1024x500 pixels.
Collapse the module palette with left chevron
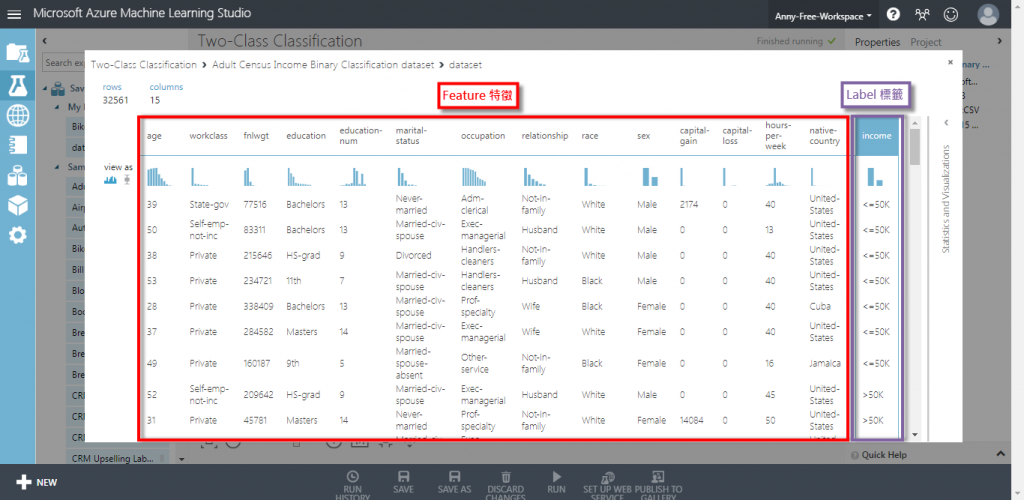(x=44, y=41)
